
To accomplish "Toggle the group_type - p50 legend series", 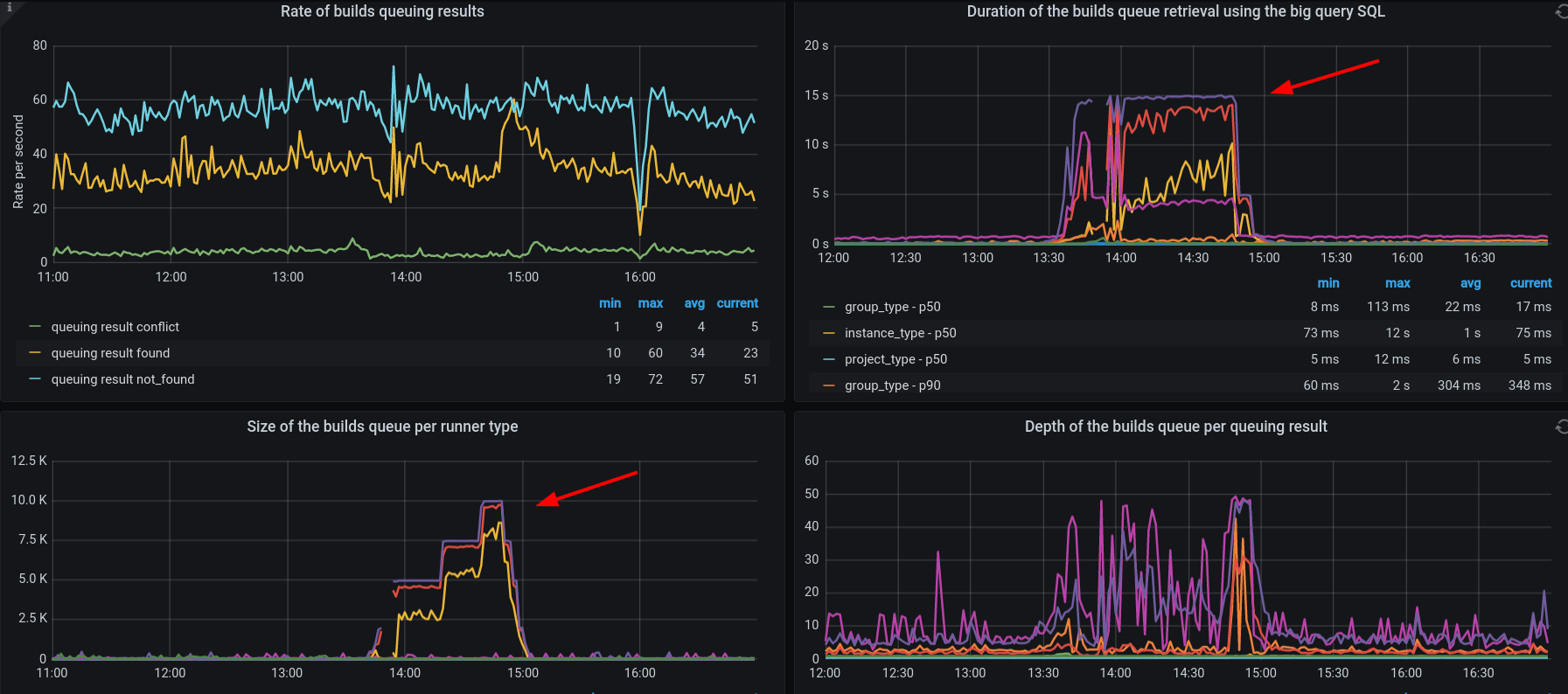I will click(892, 307).
